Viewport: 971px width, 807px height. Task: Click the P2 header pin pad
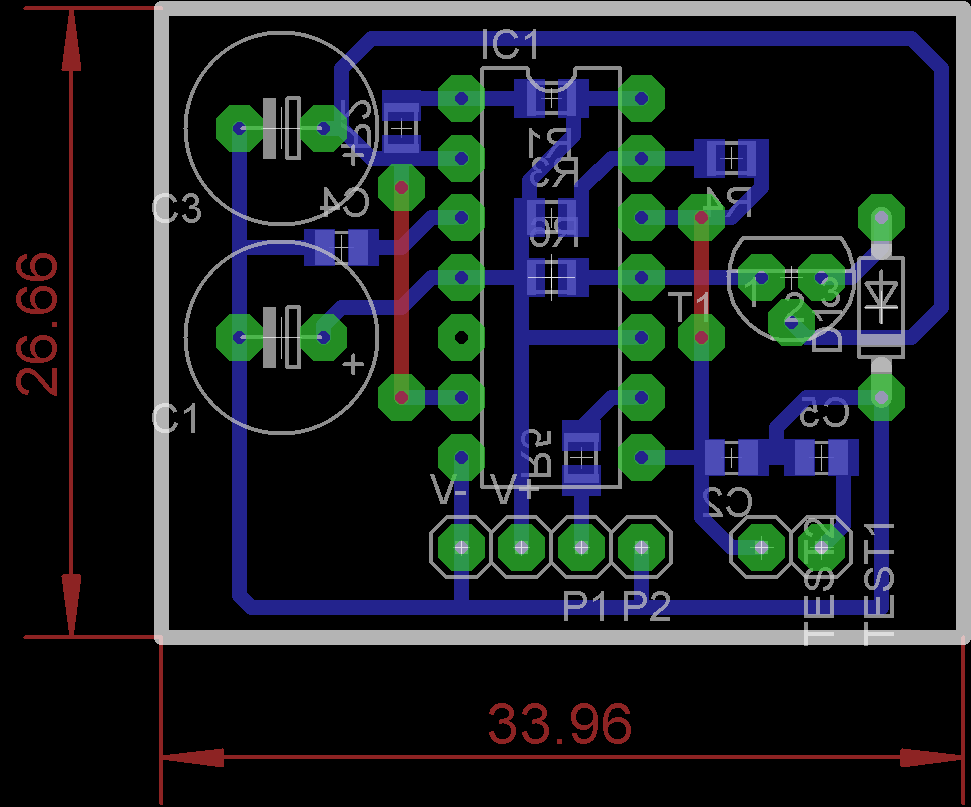(x=641, y=547)
